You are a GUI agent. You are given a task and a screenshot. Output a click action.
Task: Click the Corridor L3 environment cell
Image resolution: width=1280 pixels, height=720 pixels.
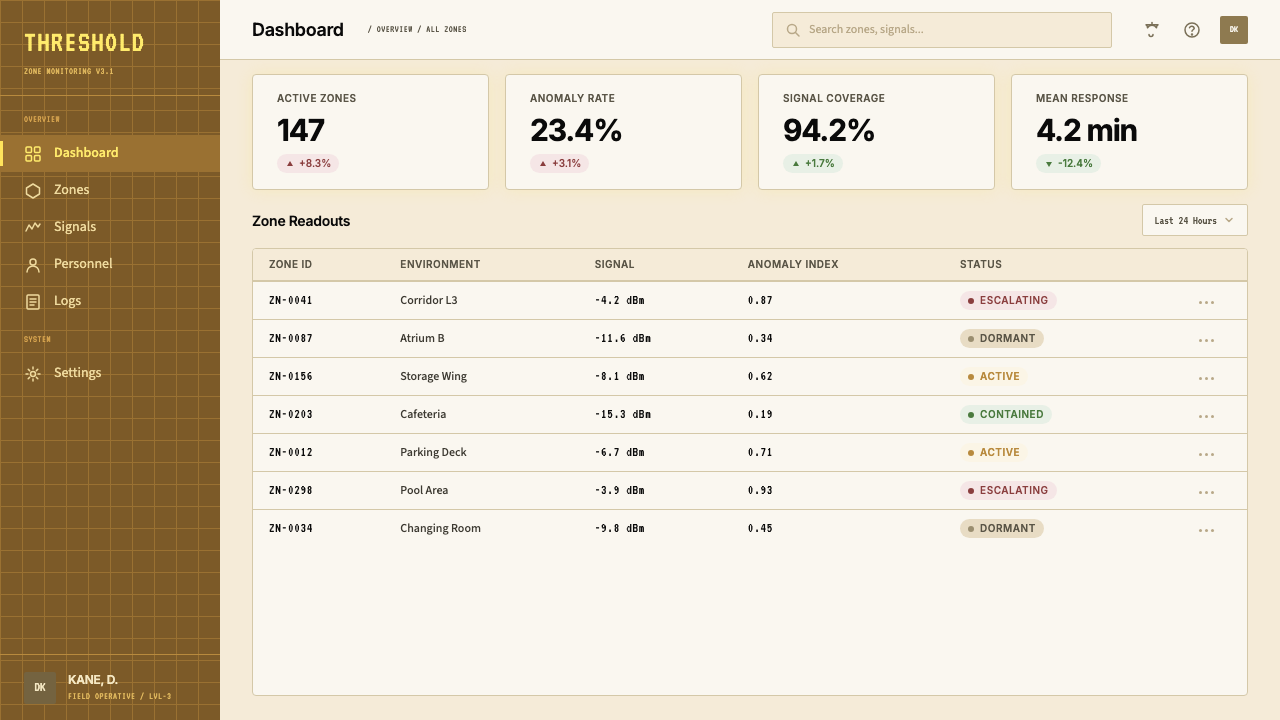click(429, 301)
